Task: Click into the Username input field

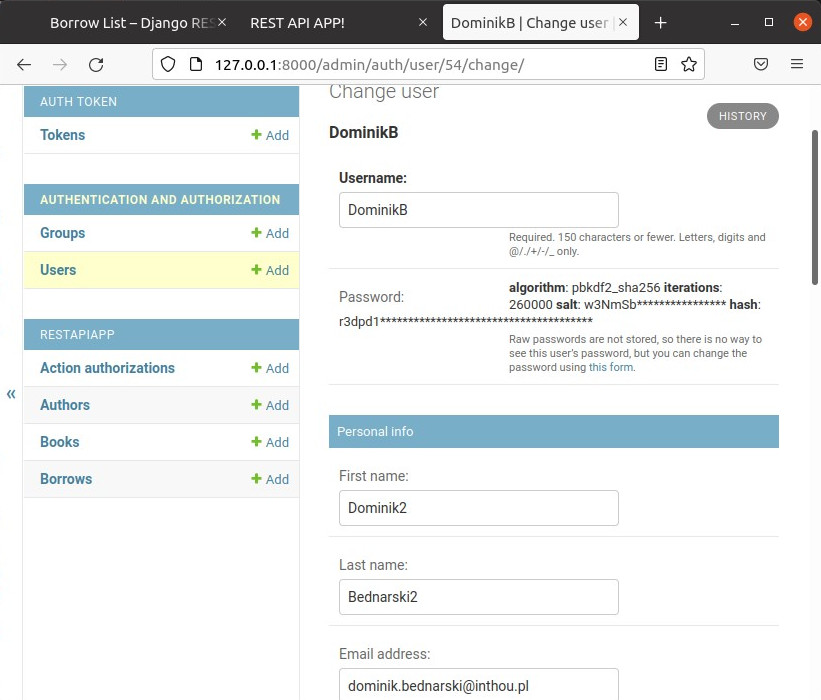Action: click(x=478, y=210)
